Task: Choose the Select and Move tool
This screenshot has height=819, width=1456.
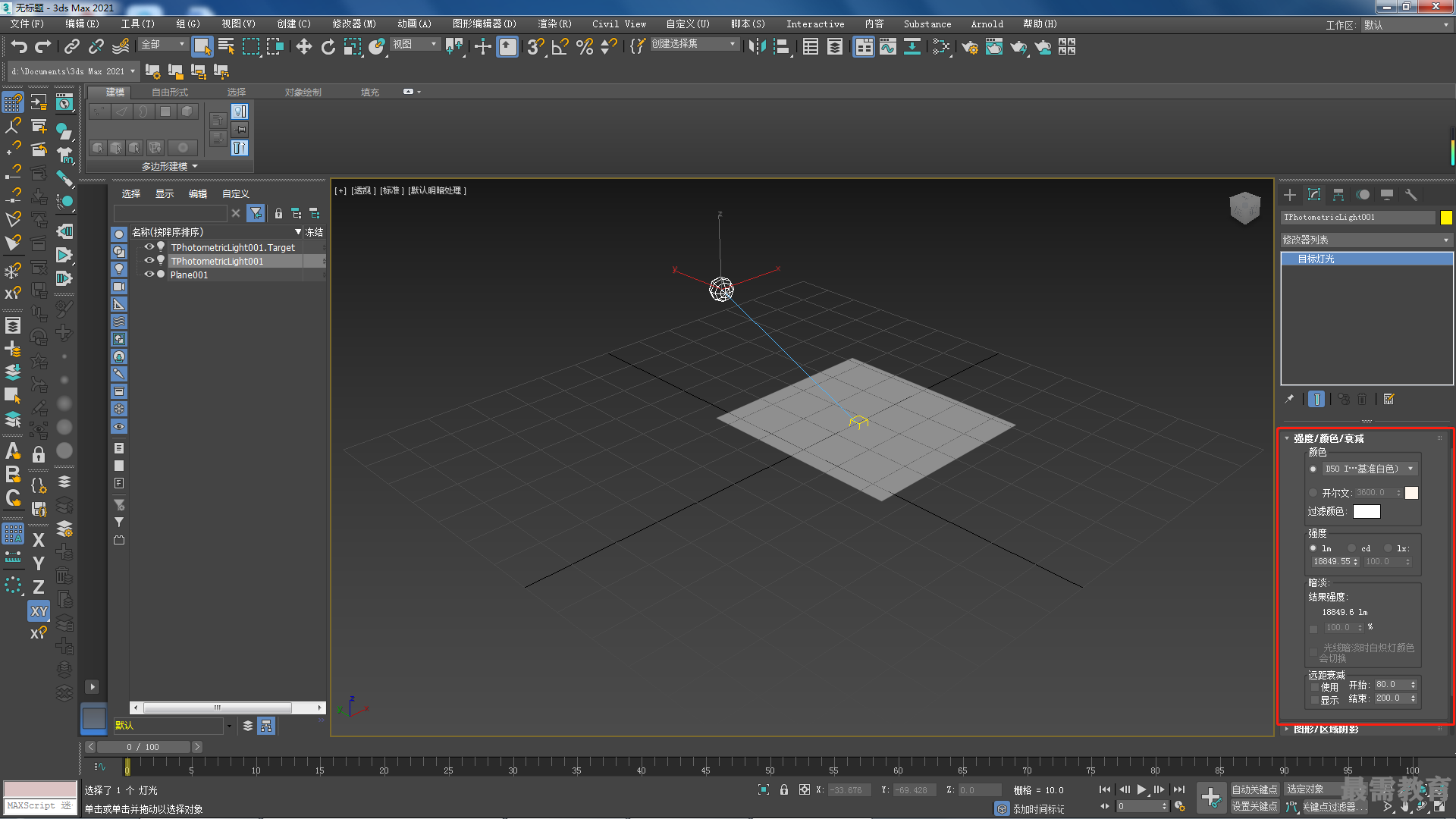Action: (304, 47)
